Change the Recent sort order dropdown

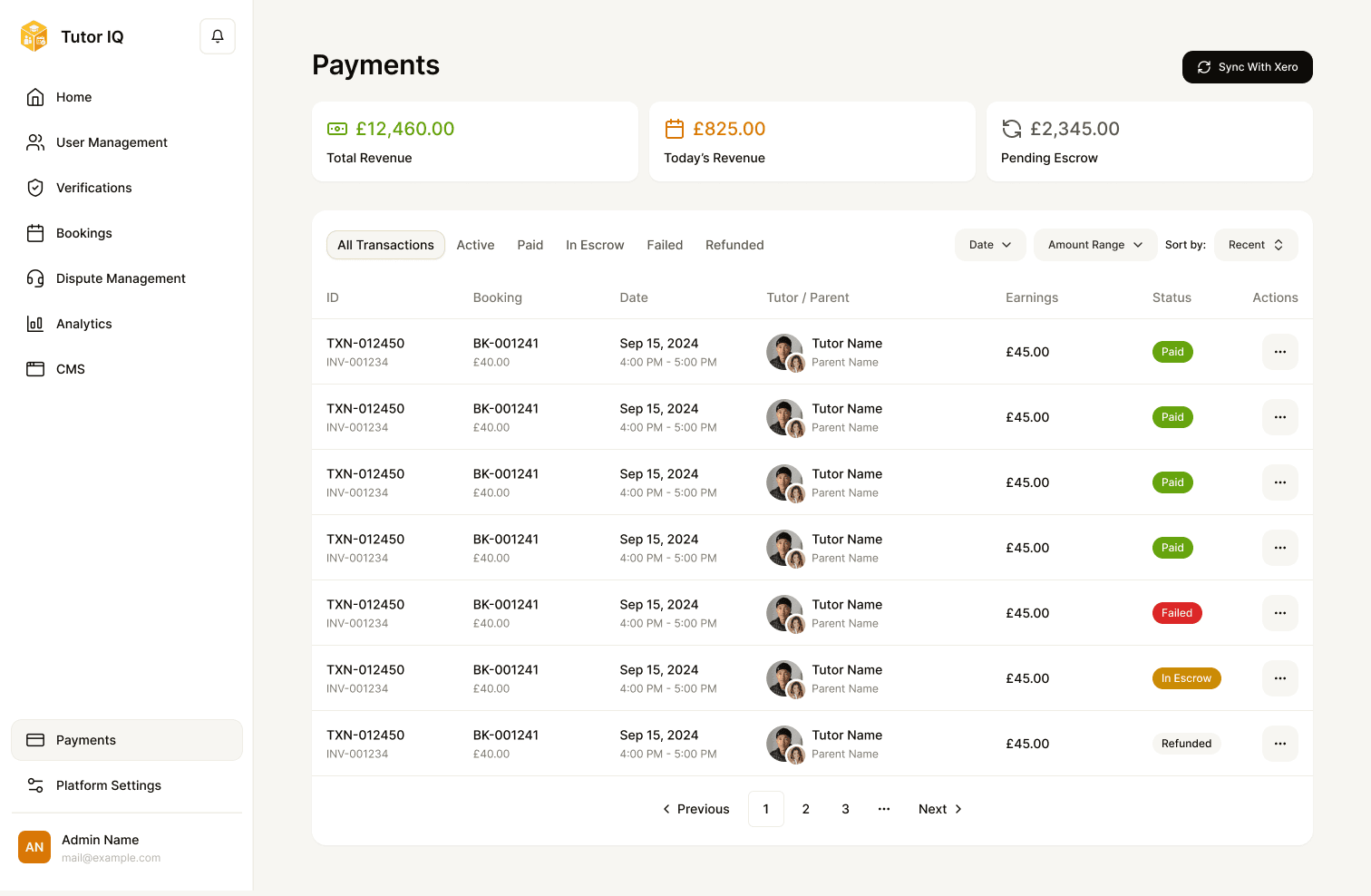[x=1256, y=245]
